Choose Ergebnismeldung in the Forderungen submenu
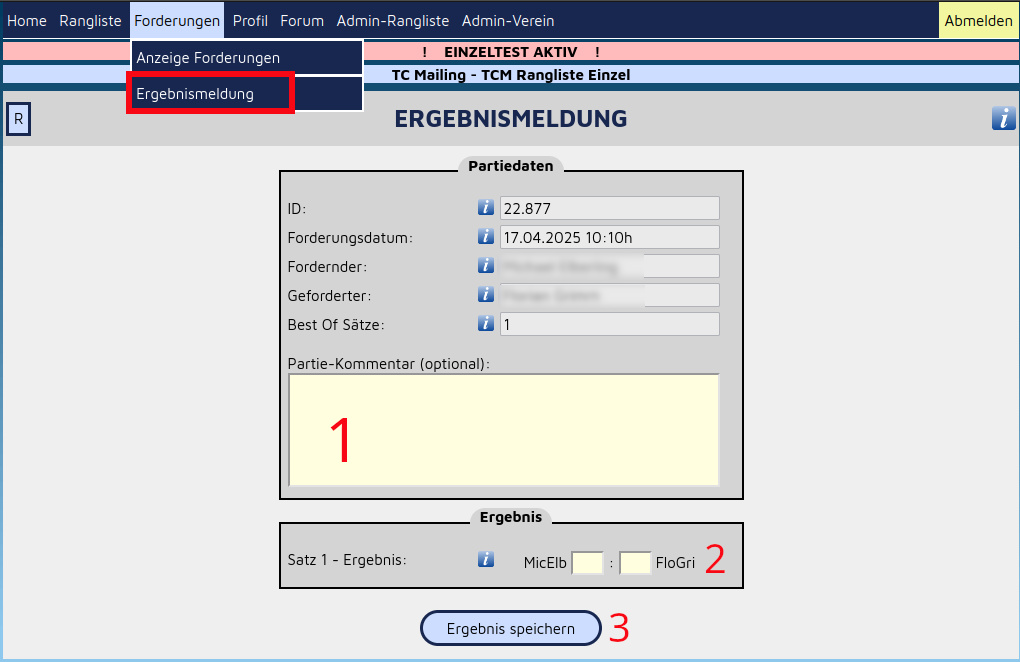The image size is (1020, 662). pyautogui.click(x=195, y=94)
